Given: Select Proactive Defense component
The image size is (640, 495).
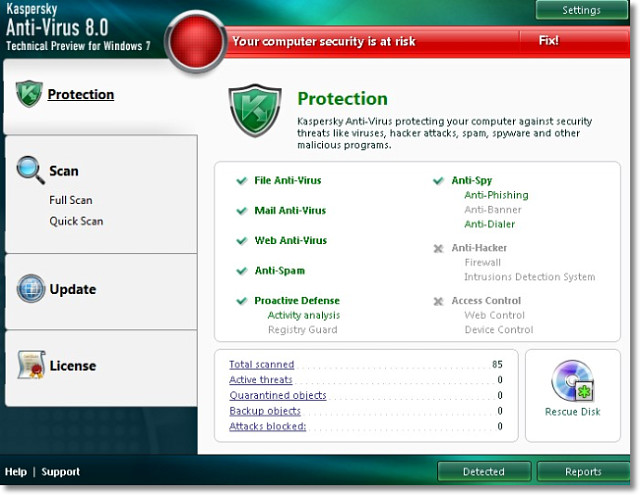Looking at the screenshot, I should [x=297, y=301].
